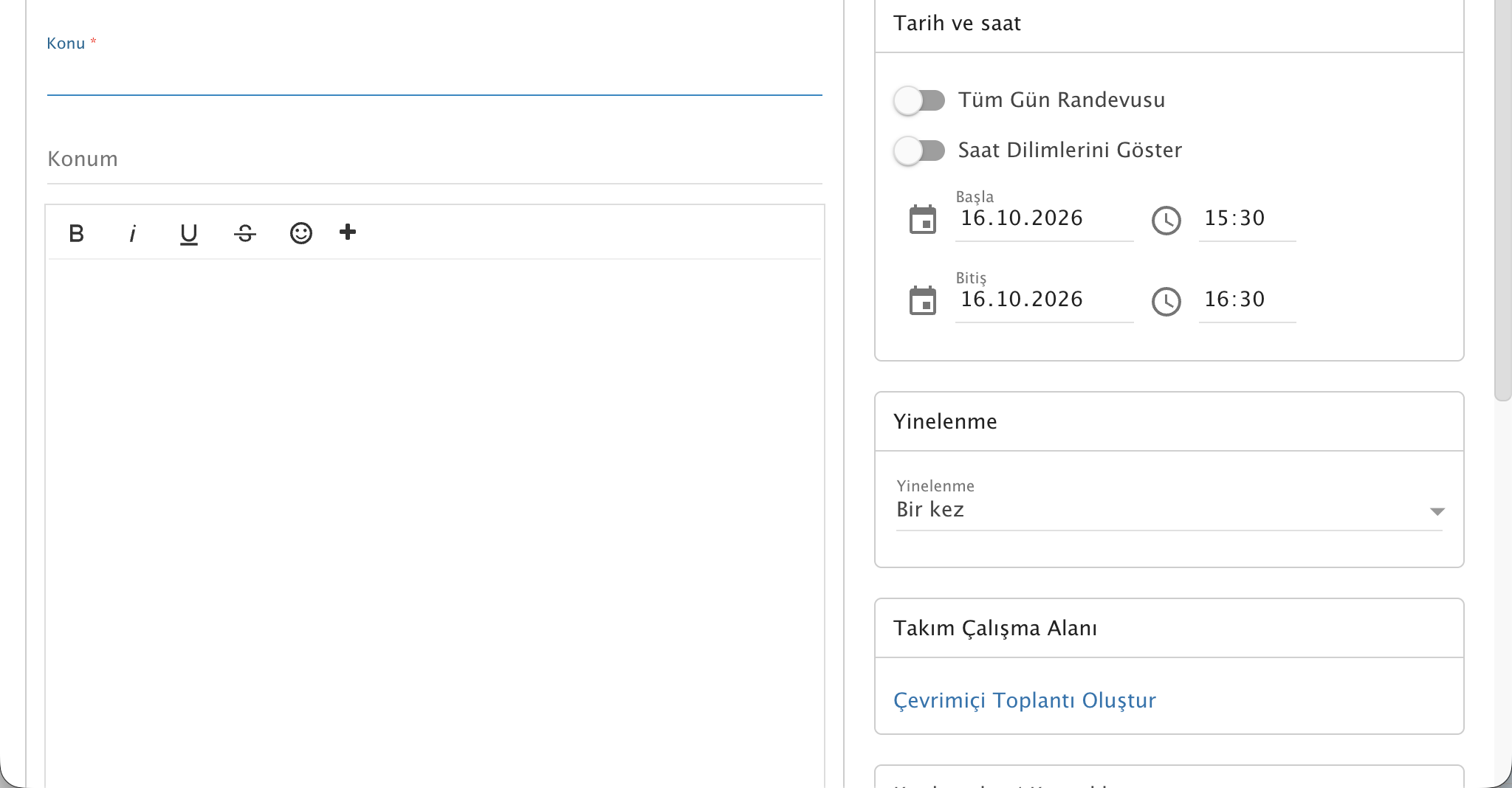The height and width of the screenshot is (788, 1512).
Task: Click the Çevrimiçi Toplantı Oluştur link
Action: (x=1025, y=700)
